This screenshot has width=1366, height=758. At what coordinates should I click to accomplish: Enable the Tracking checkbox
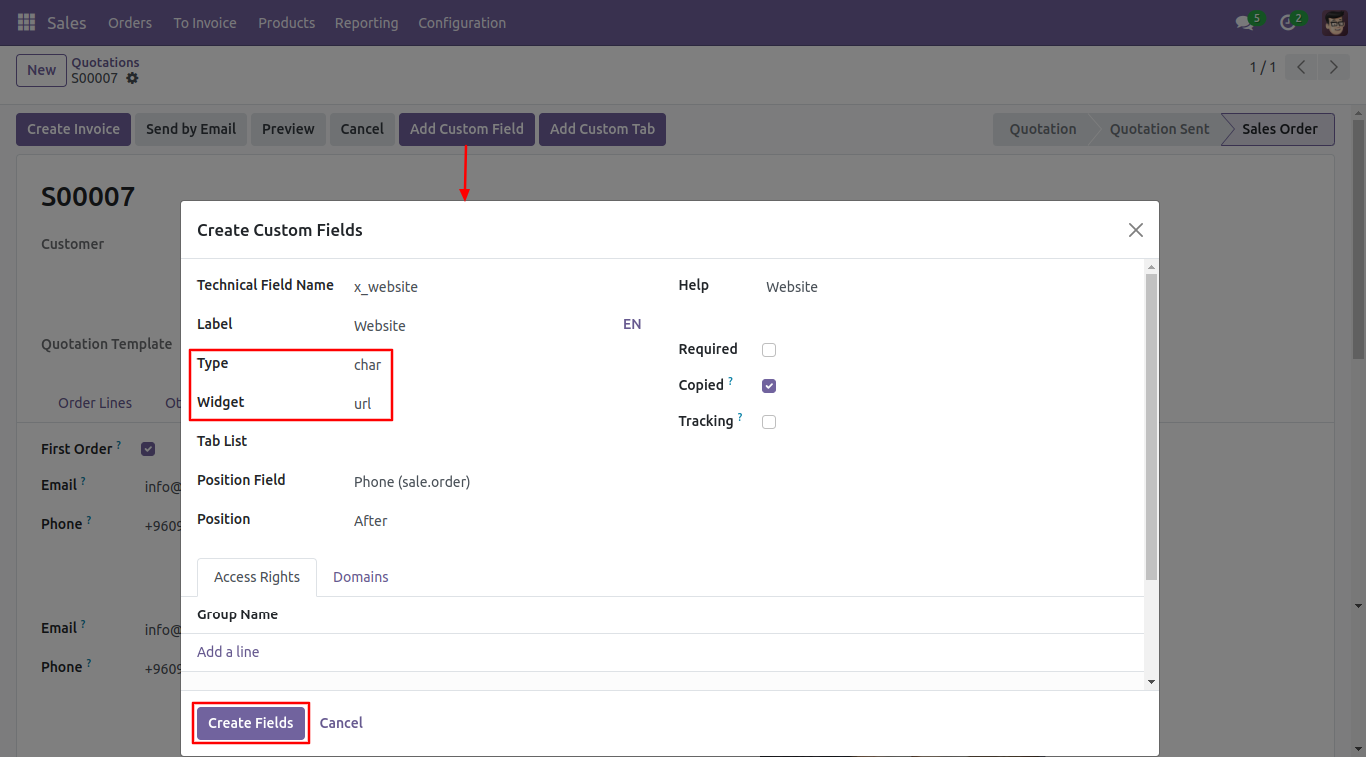point(769,422)
